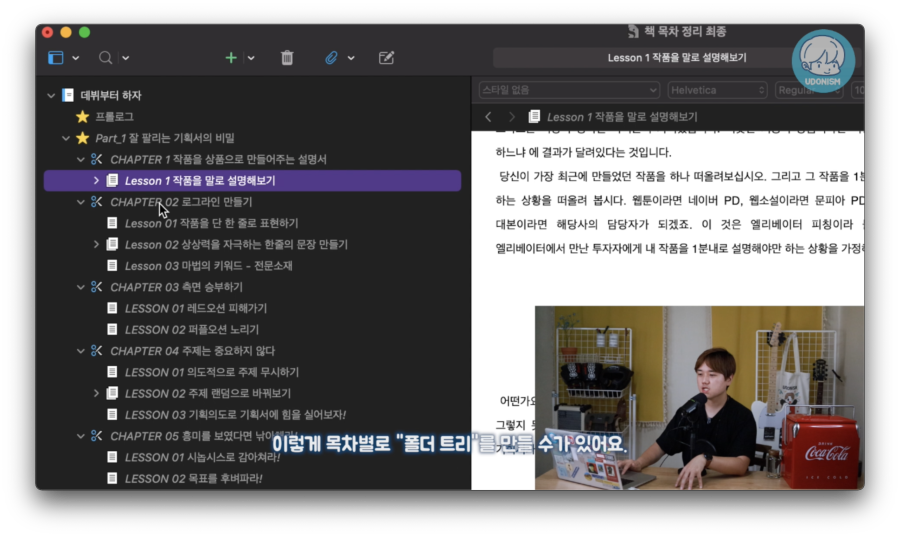
Task: Open LESSON 01 시놉시스로 감아쳐라!
Action: (x=202, y=457)
